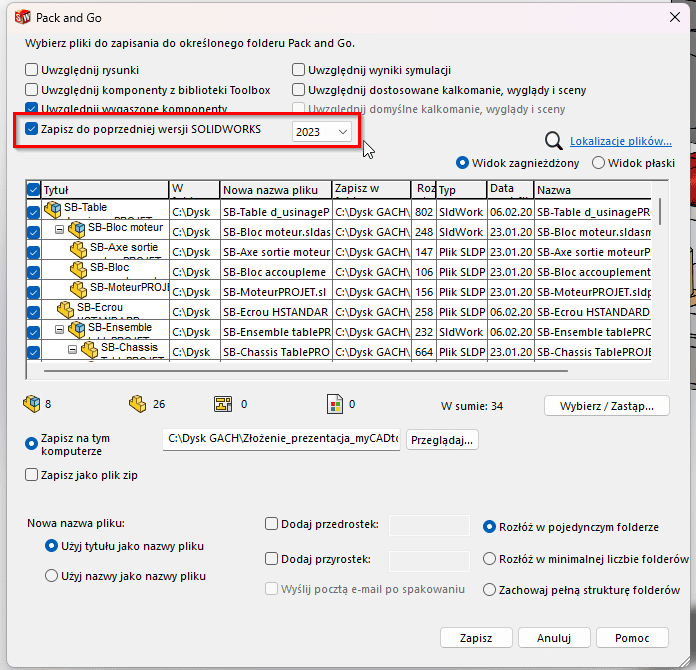Click the SB-MoteurPROJET.sl new file name cell

coord(276,292)
